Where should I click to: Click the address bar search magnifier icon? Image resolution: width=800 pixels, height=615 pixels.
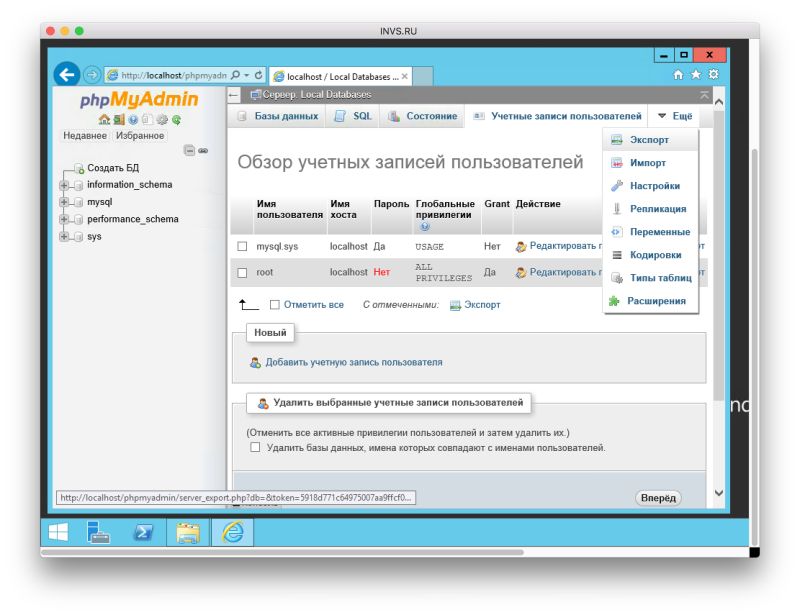235,75
